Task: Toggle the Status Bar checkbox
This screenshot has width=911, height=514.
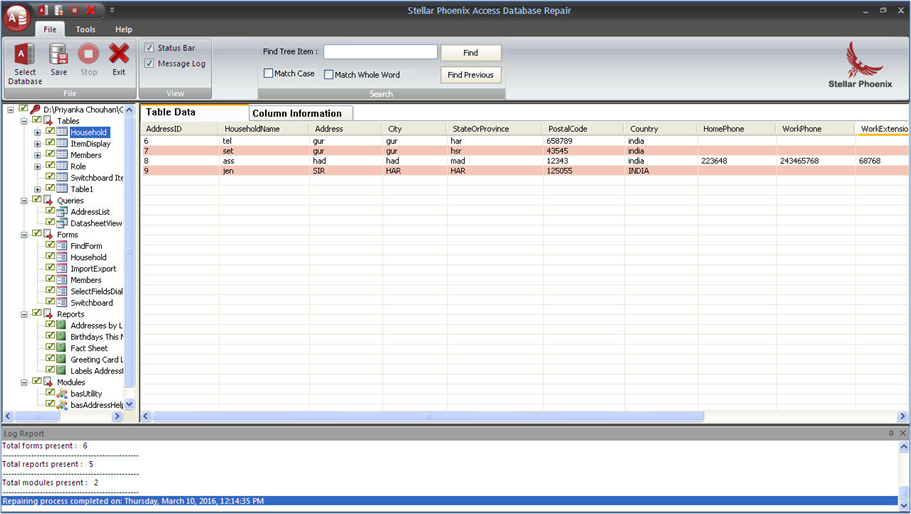Action: pos(149,48)
